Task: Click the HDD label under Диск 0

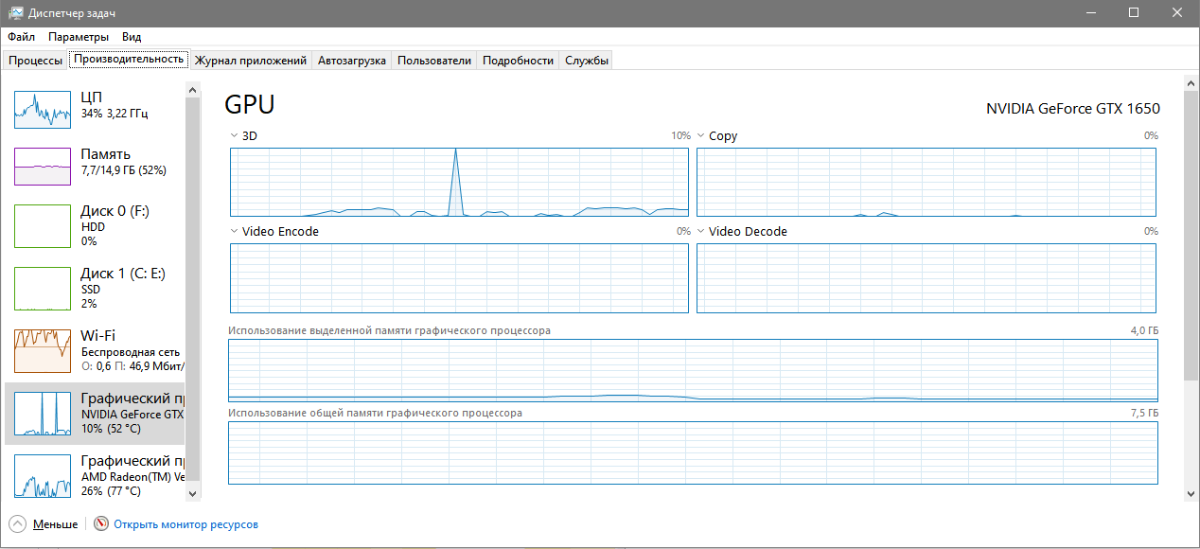Action: 92,227
